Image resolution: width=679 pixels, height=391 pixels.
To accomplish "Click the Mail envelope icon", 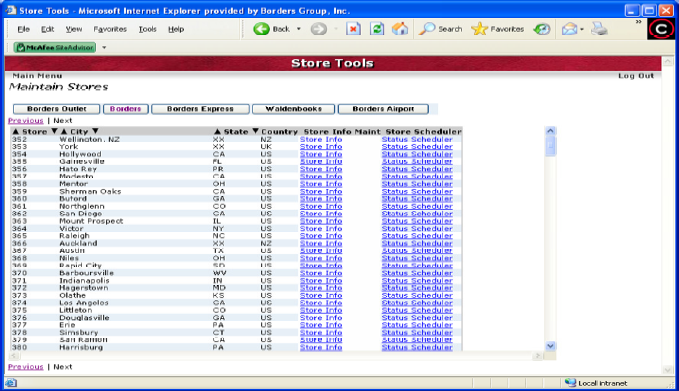I will (x=569, y=29).
